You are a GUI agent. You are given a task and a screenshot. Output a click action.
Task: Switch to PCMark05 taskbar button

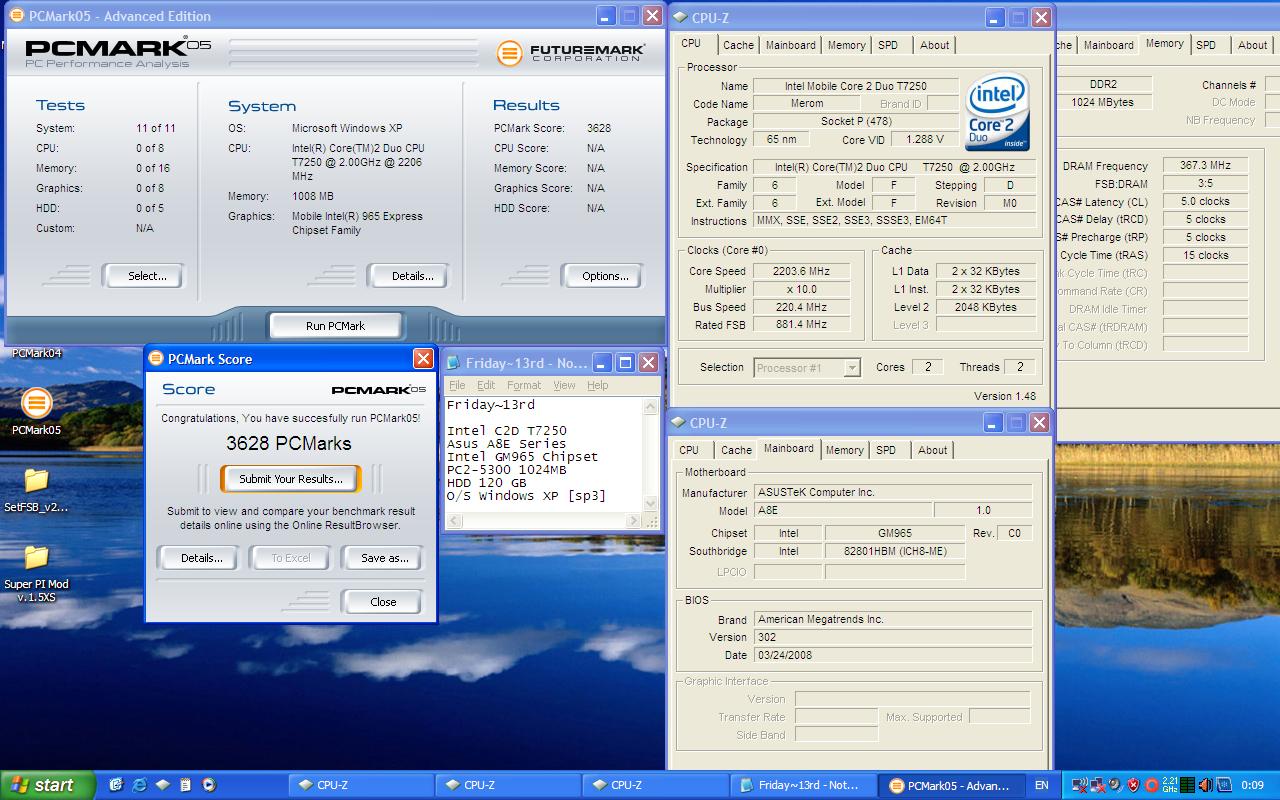[x=953, y=786]
